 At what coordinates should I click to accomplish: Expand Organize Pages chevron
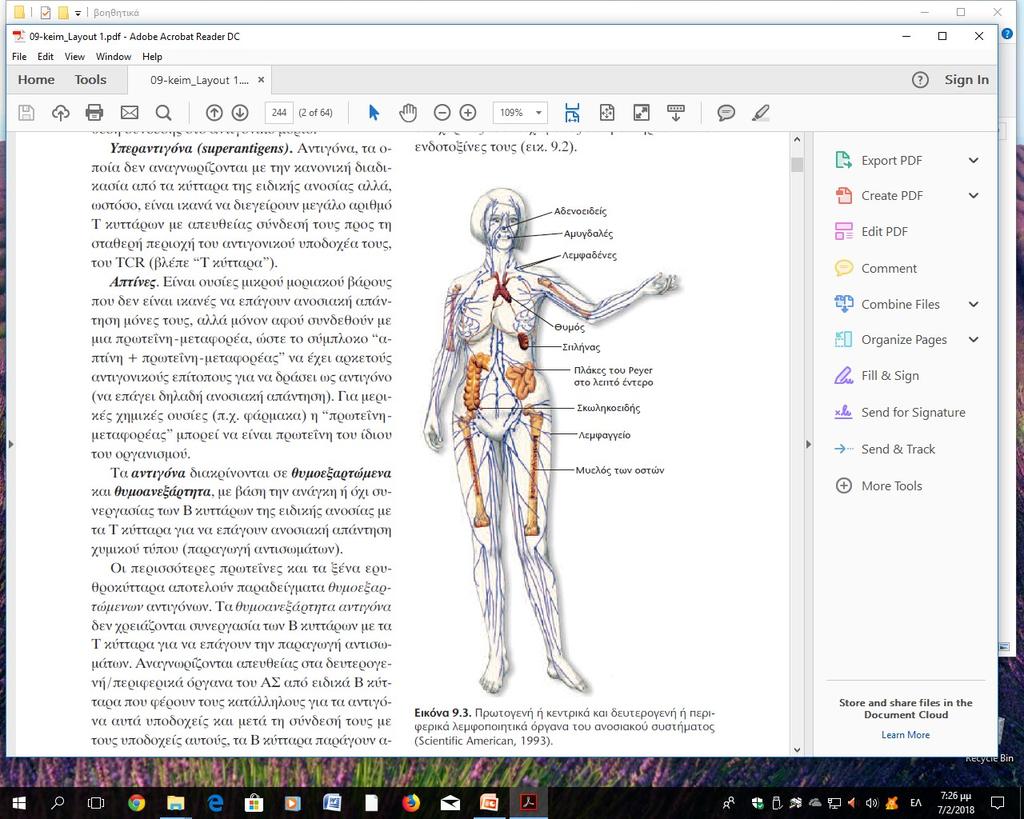point(973,340)
